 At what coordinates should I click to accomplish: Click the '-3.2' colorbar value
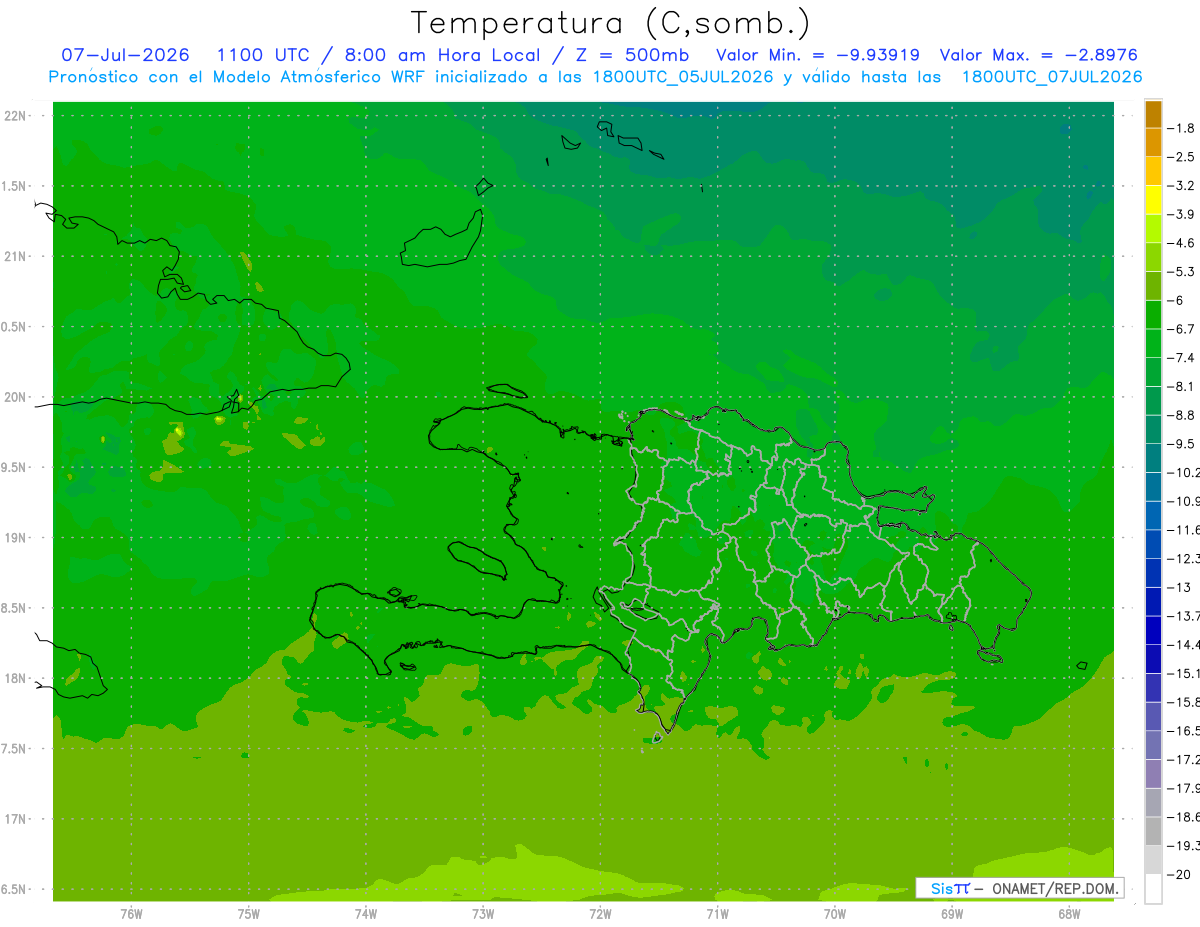1182,185
